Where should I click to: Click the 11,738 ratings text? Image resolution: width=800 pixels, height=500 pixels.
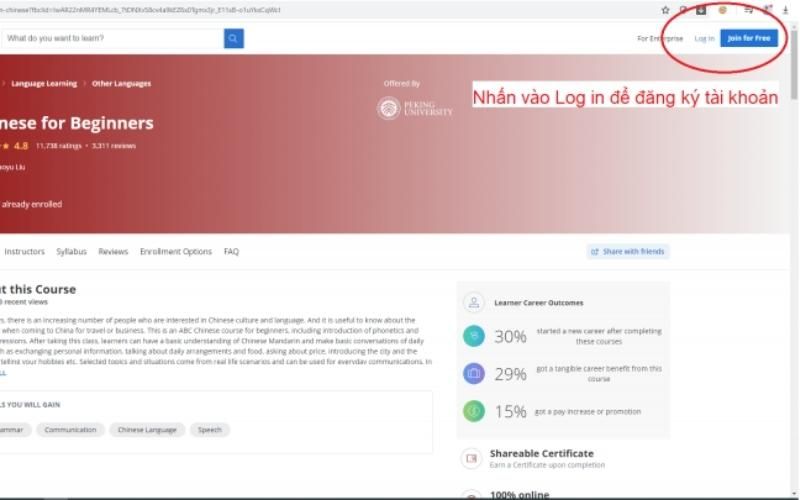click(59, 146)
